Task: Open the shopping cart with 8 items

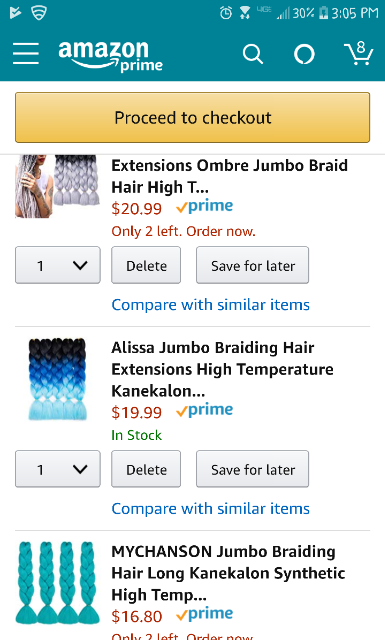Action: (359, 53)
